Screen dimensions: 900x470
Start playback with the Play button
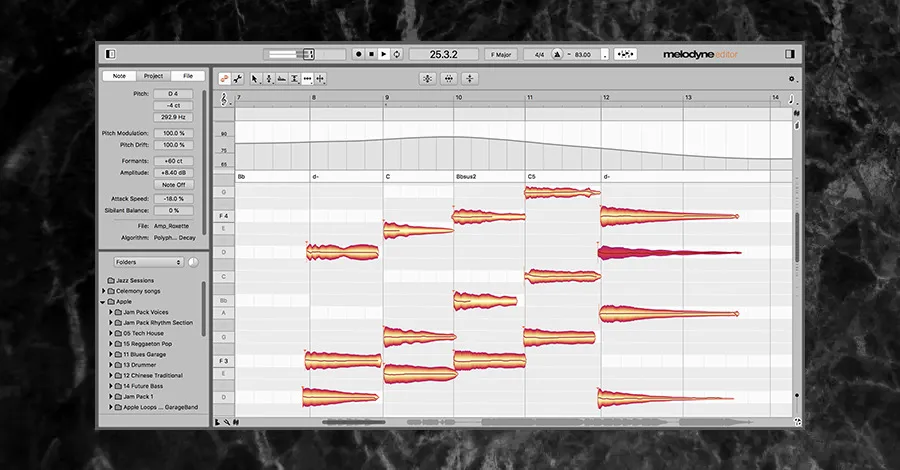(x=384, y=54)
